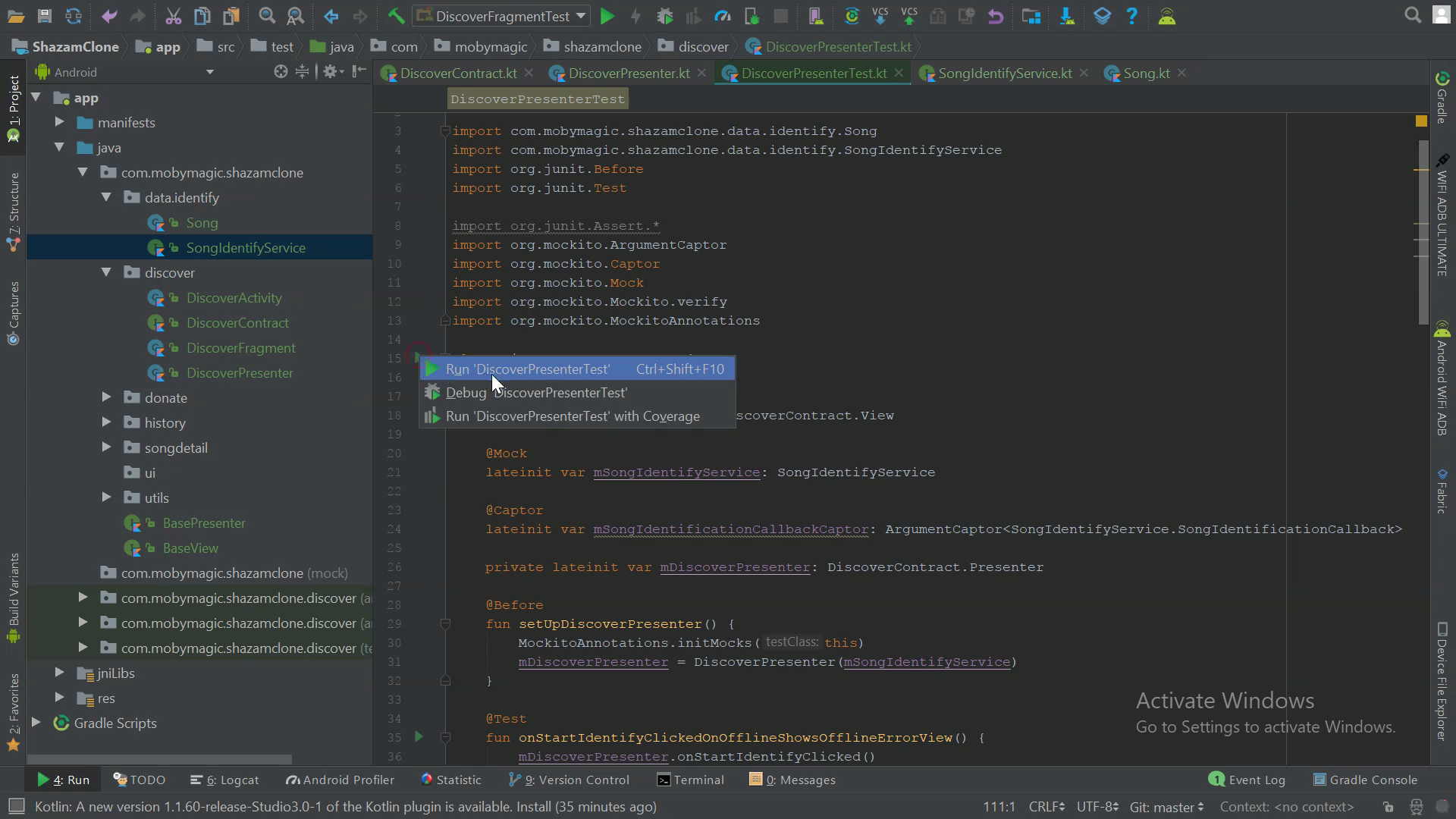
Task: Click the AVD Manager phone icon
Action: click(x=815, y=16)
